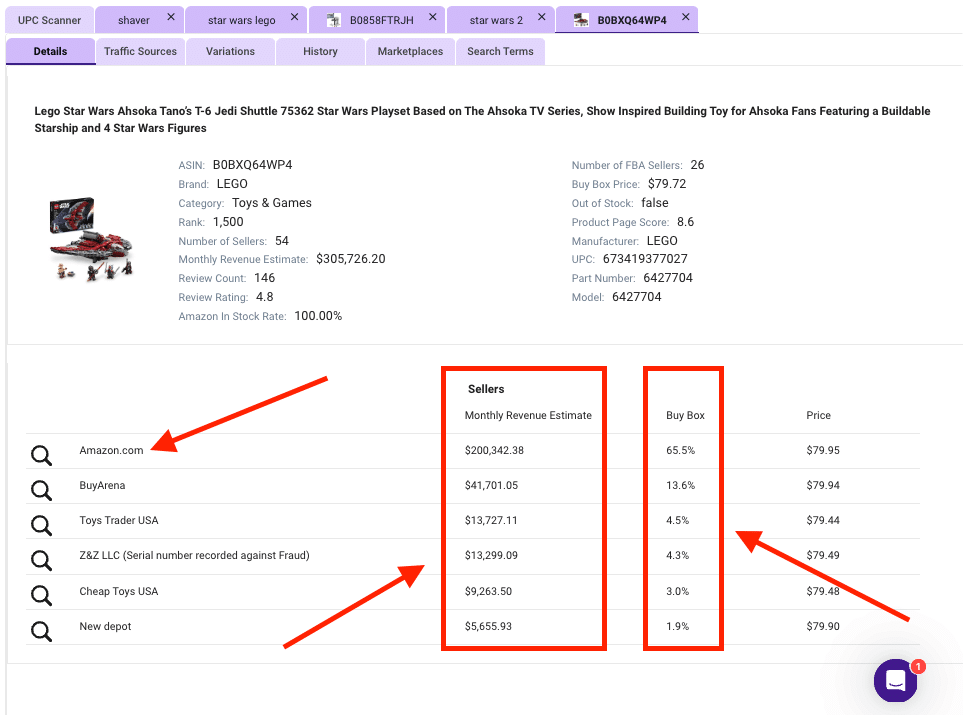The image size is (963, 715).
Task: Click the magnifier icon beside New depot
Action: pos(41,631)
